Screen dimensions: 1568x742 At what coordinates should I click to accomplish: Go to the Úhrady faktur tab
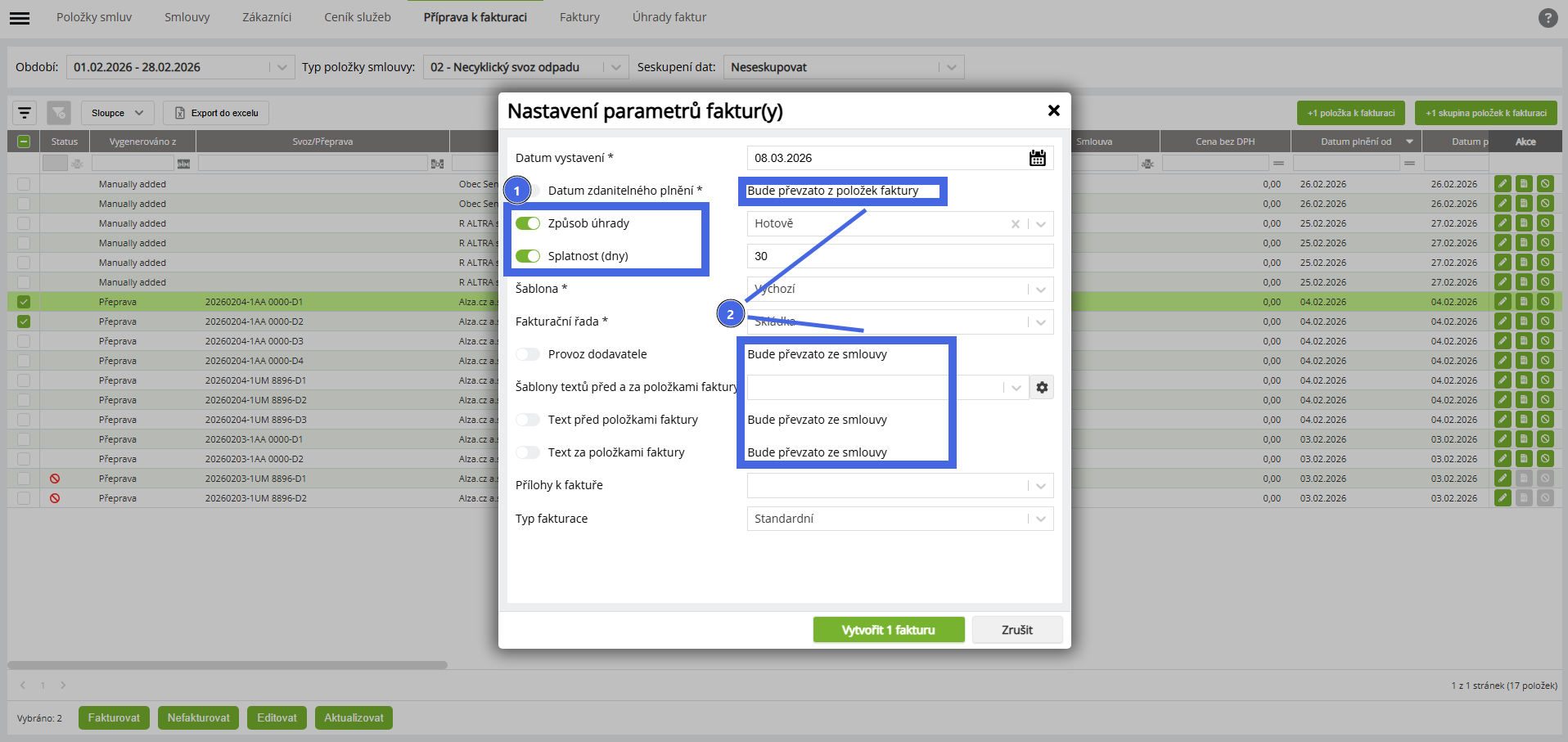[x=669, y=17]
